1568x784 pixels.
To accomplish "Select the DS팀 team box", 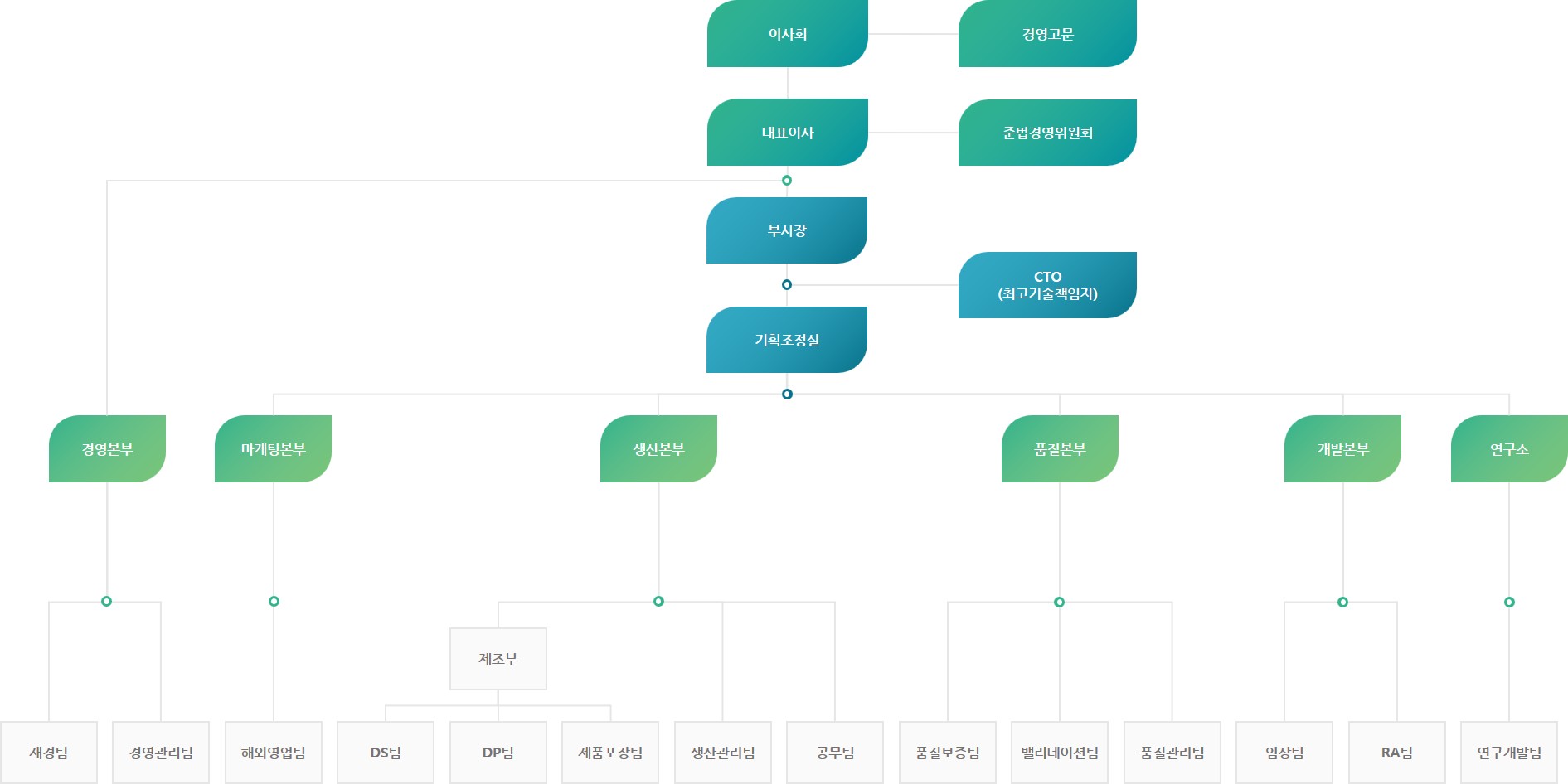I will pos(386,753).
